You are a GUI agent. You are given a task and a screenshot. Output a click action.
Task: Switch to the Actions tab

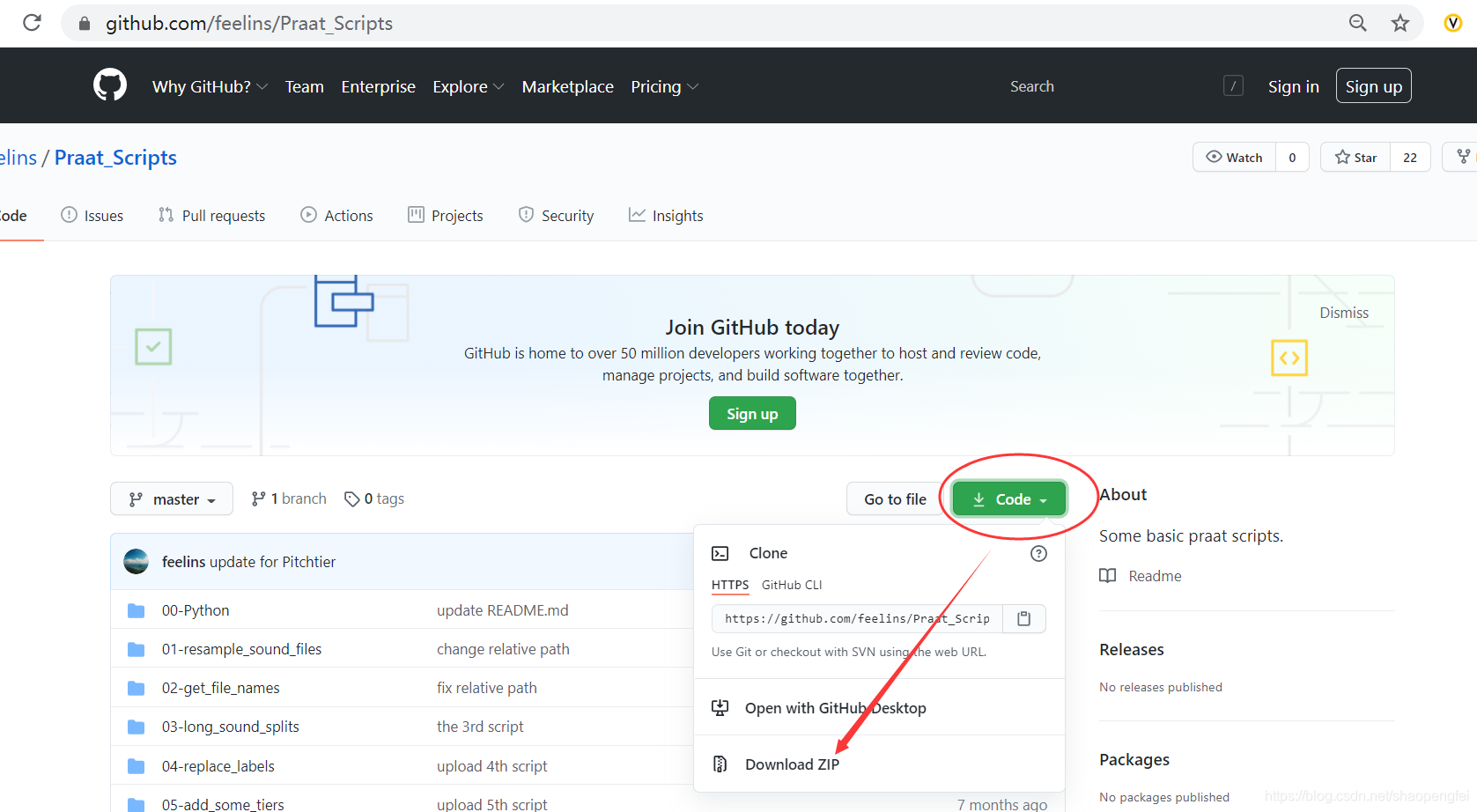point(337,216)
